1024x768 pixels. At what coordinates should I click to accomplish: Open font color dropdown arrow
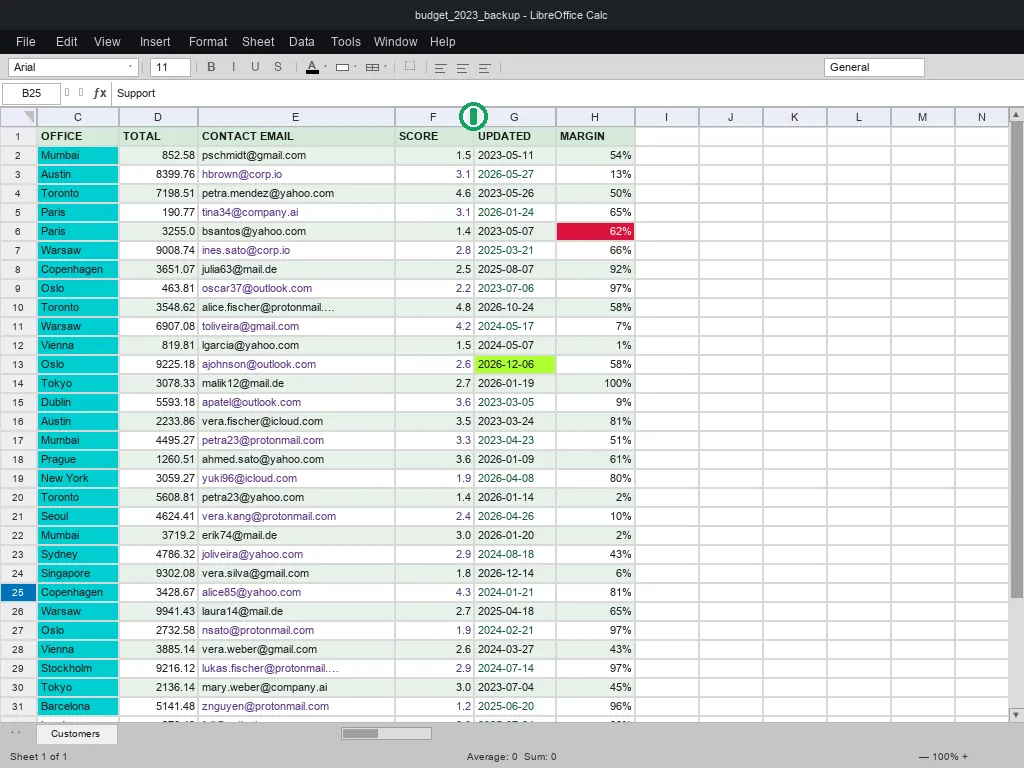325,67
